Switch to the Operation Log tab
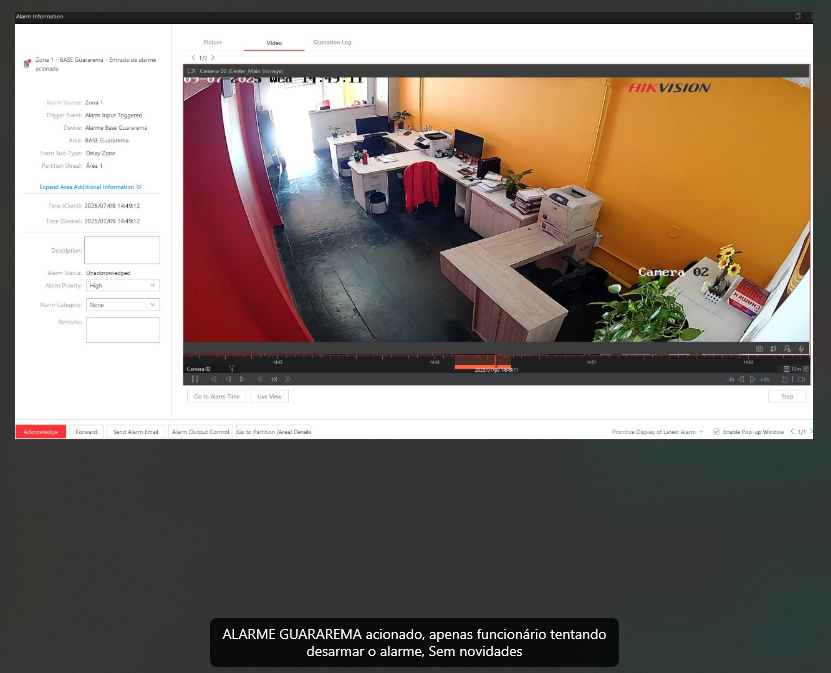Screen dimensions: 831x673 click(x=332, y=43)
